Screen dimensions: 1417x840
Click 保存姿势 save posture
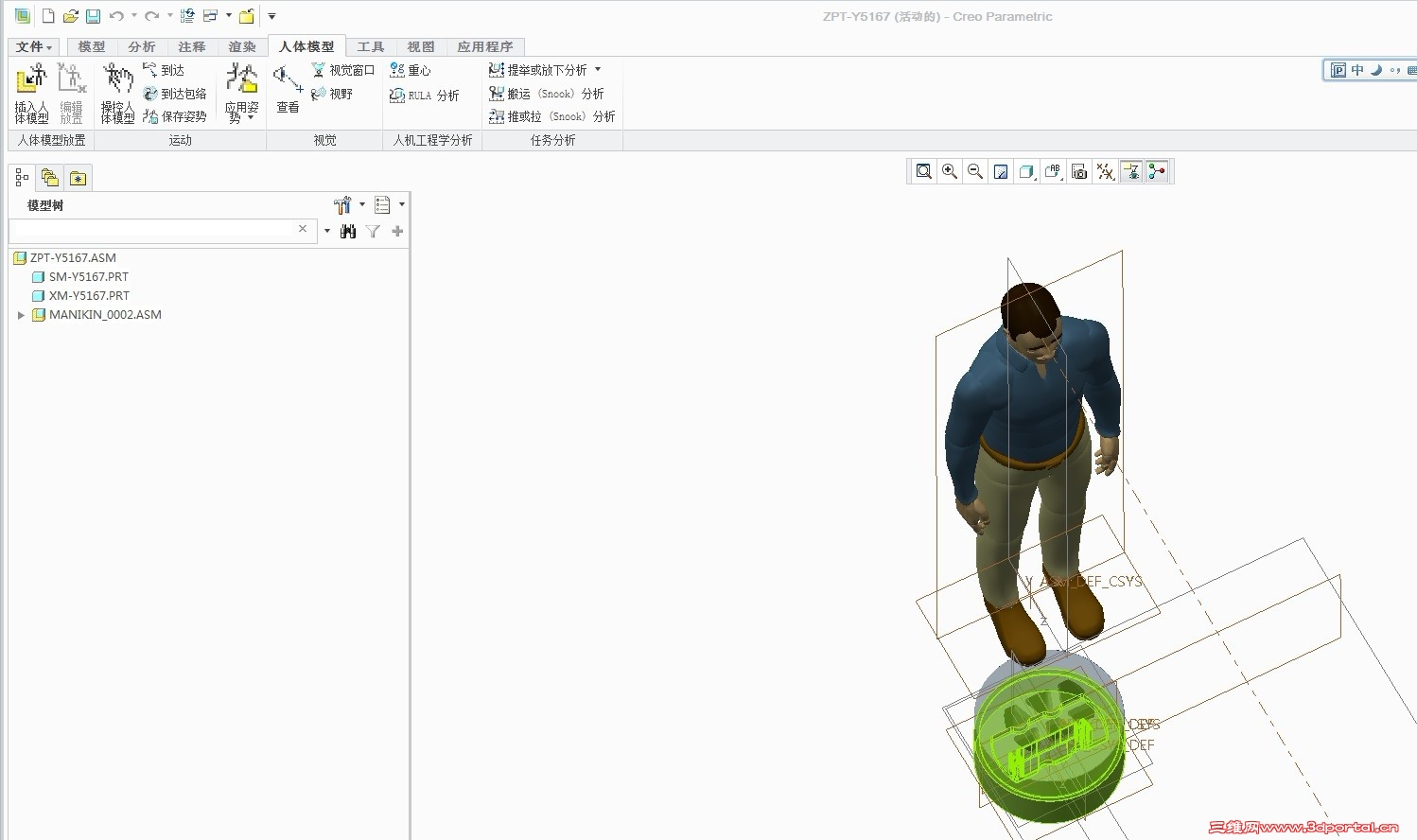tap(175, 116)
